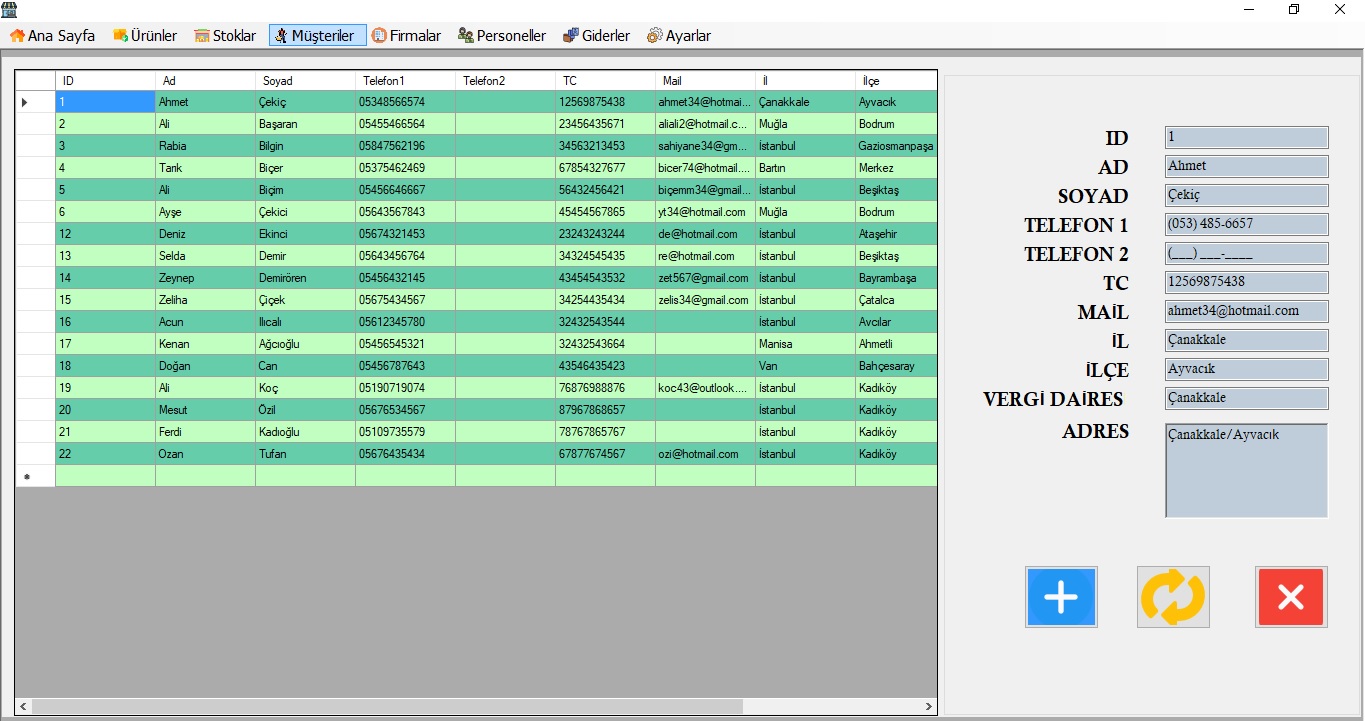Click the empty TELEFON 2 field
Screen dimensions: 1365x721
[x=1246, y=254]
